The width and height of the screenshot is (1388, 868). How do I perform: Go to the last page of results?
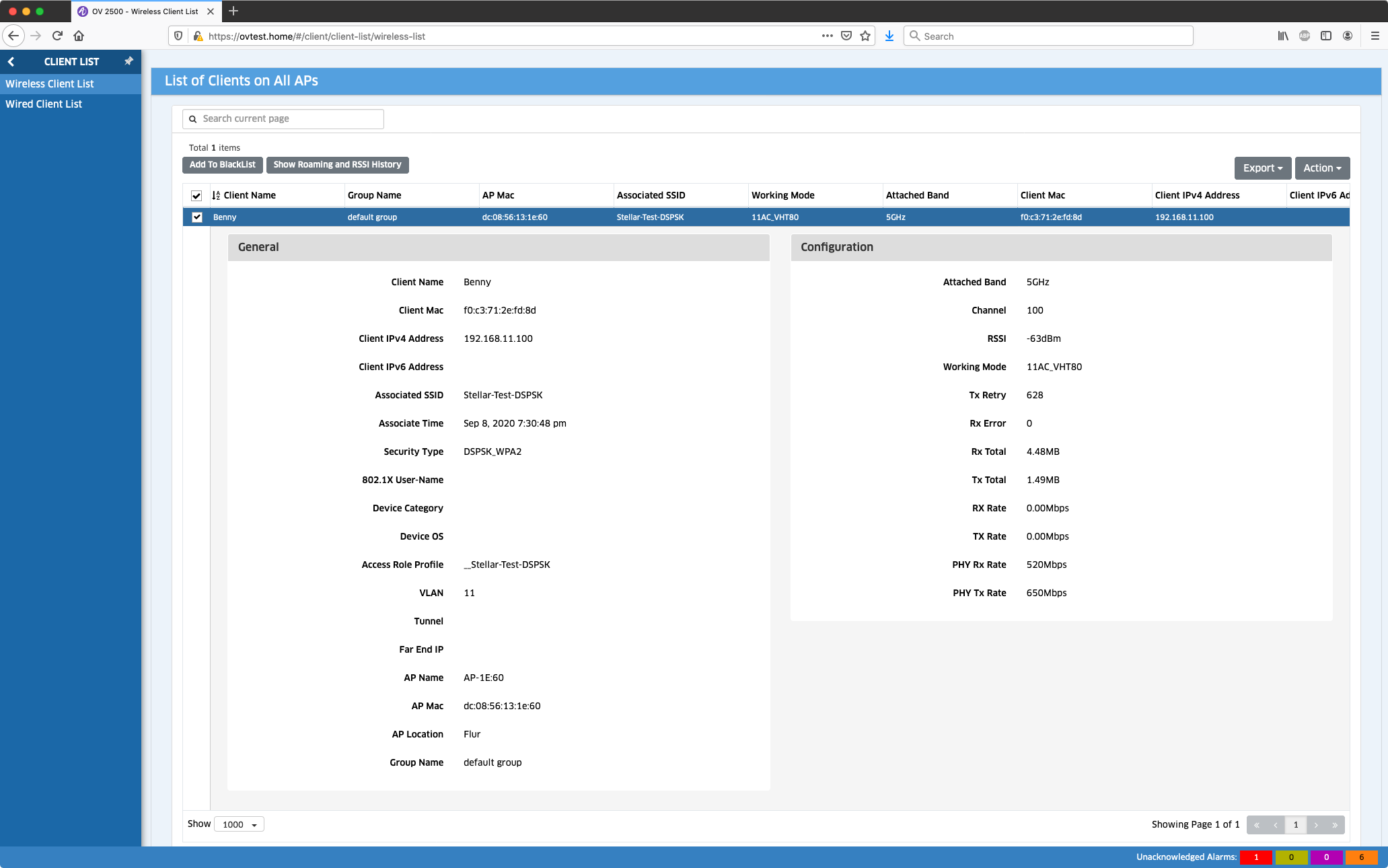click(x=1335, y=825)
